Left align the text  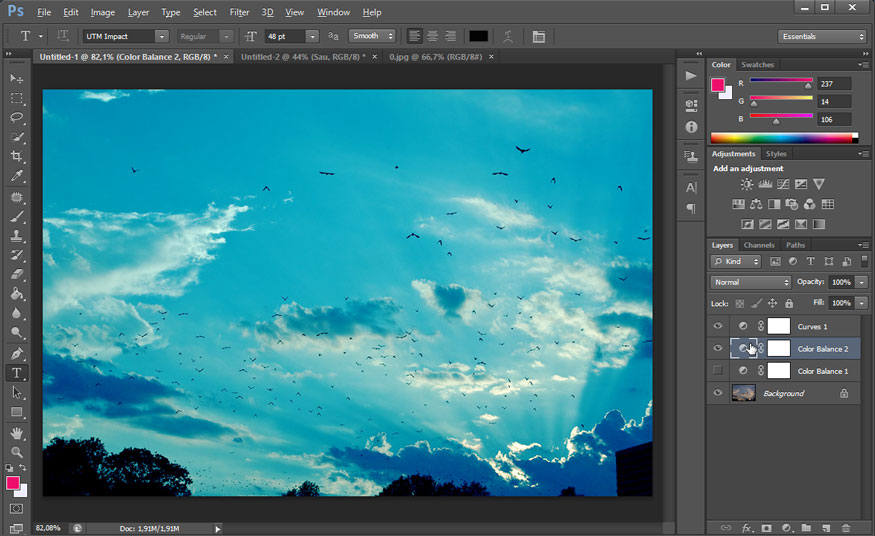click(x=414, y=36)
